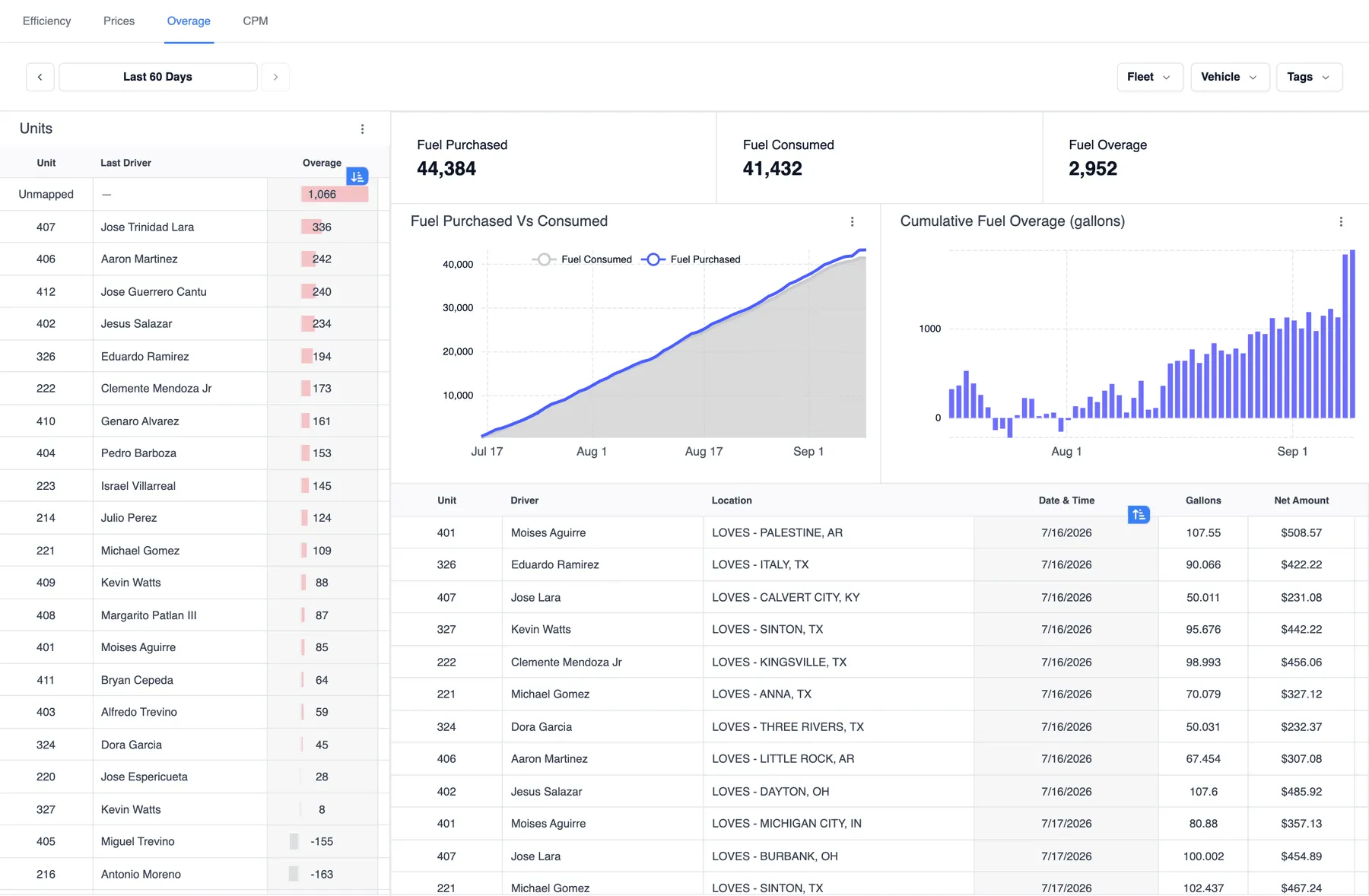Viewport: 1369px width, 896px height.
Task: Toggle the Fuel Purchased legend series
Action: click(691, 259)
